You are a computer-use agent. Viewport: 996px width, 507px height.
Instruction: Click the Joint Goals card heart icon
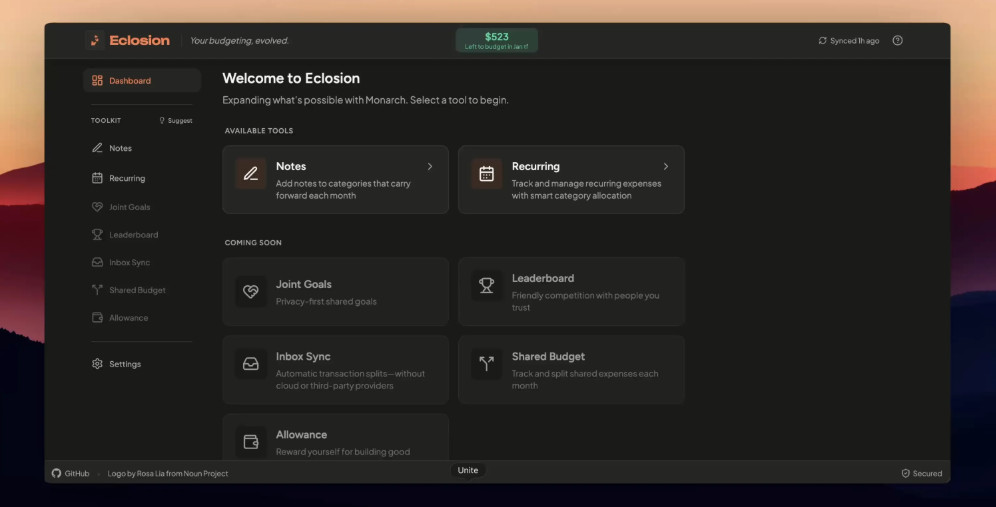(251, 291)
